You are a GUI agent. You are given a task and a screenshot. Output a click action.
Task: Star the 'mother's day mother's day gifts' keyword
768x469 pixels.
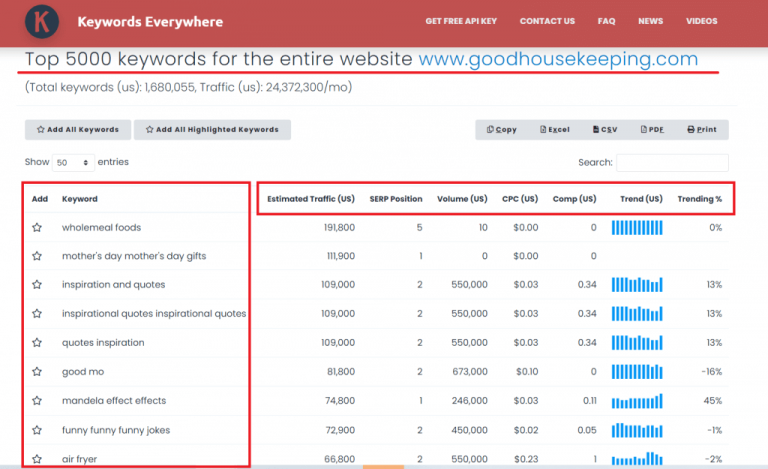pyautogui.click(x=37, y=256)
